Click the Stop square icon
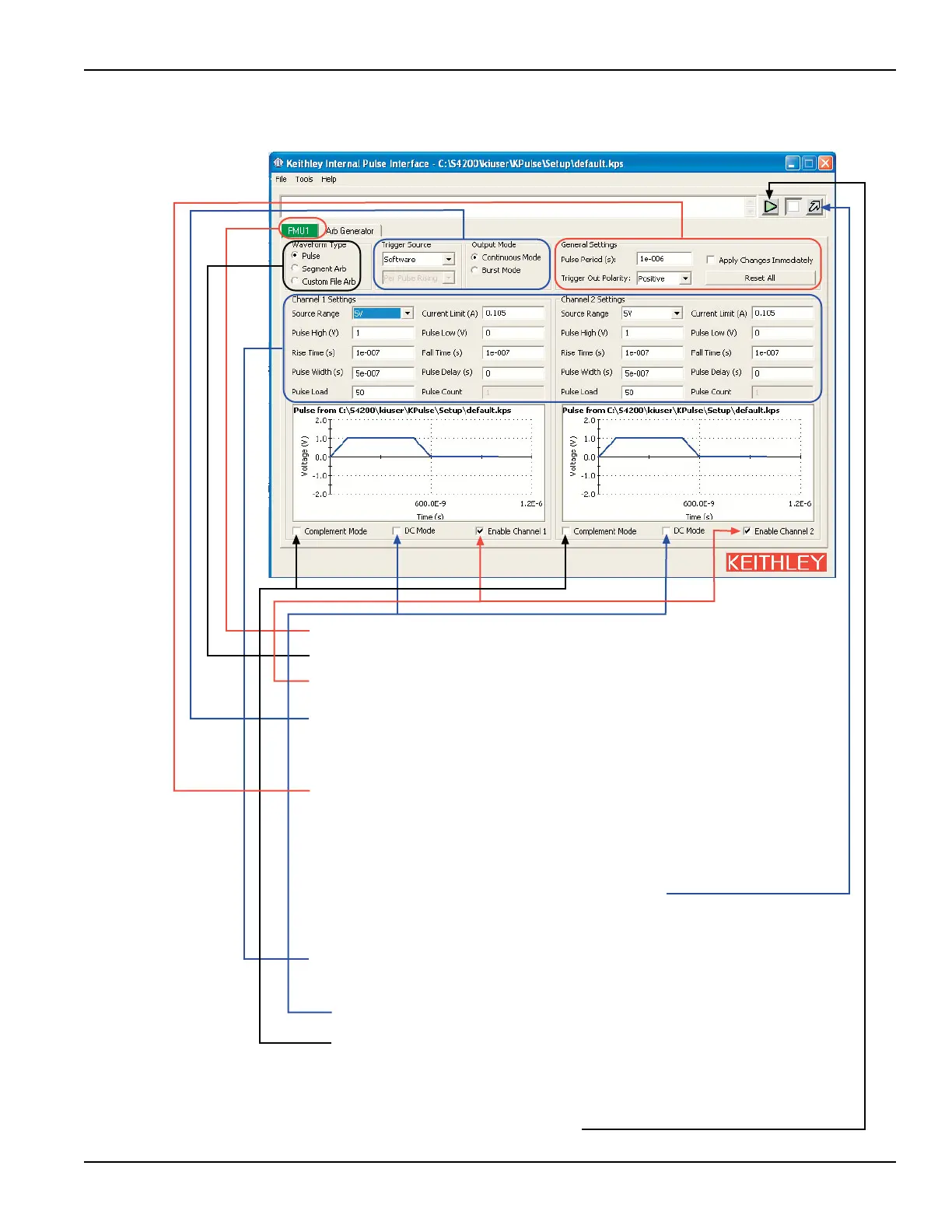952x1232 pixels. point(793,207)
